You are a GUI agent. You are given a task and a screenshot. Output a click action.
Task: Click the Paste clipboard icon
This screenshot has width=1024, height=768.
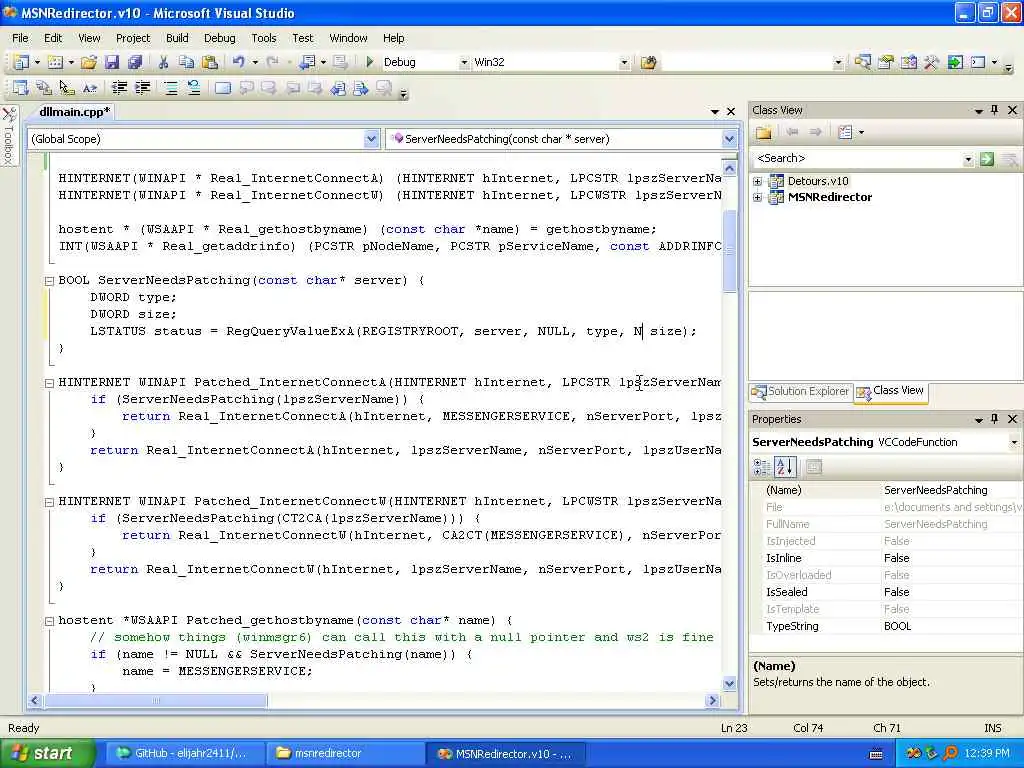click(x=210, y=62)
